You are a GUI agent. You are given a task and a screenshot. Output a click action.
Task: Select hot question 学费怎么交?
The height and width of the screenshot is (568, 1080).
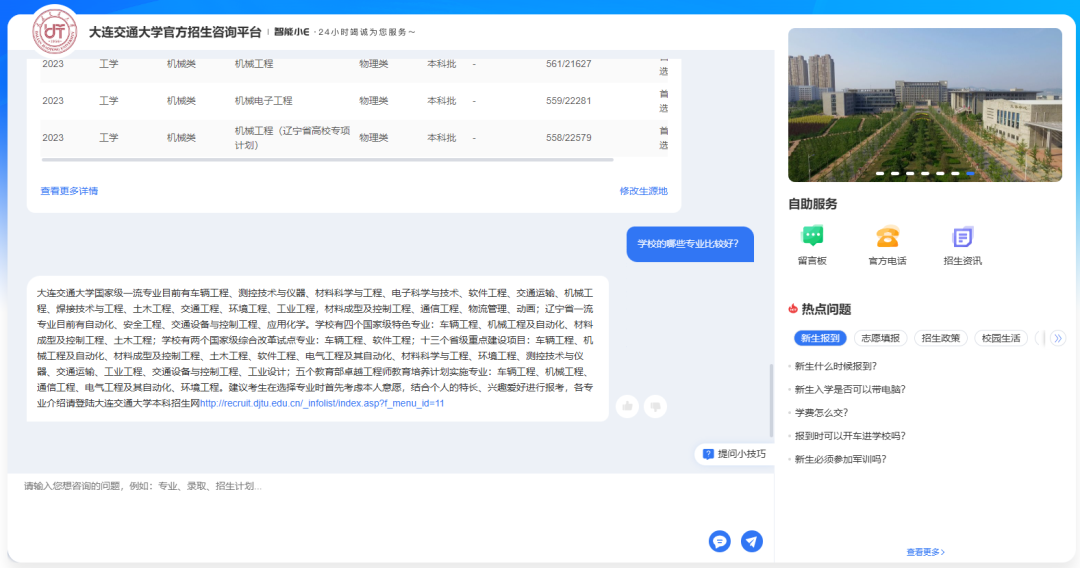pos(821,413)
